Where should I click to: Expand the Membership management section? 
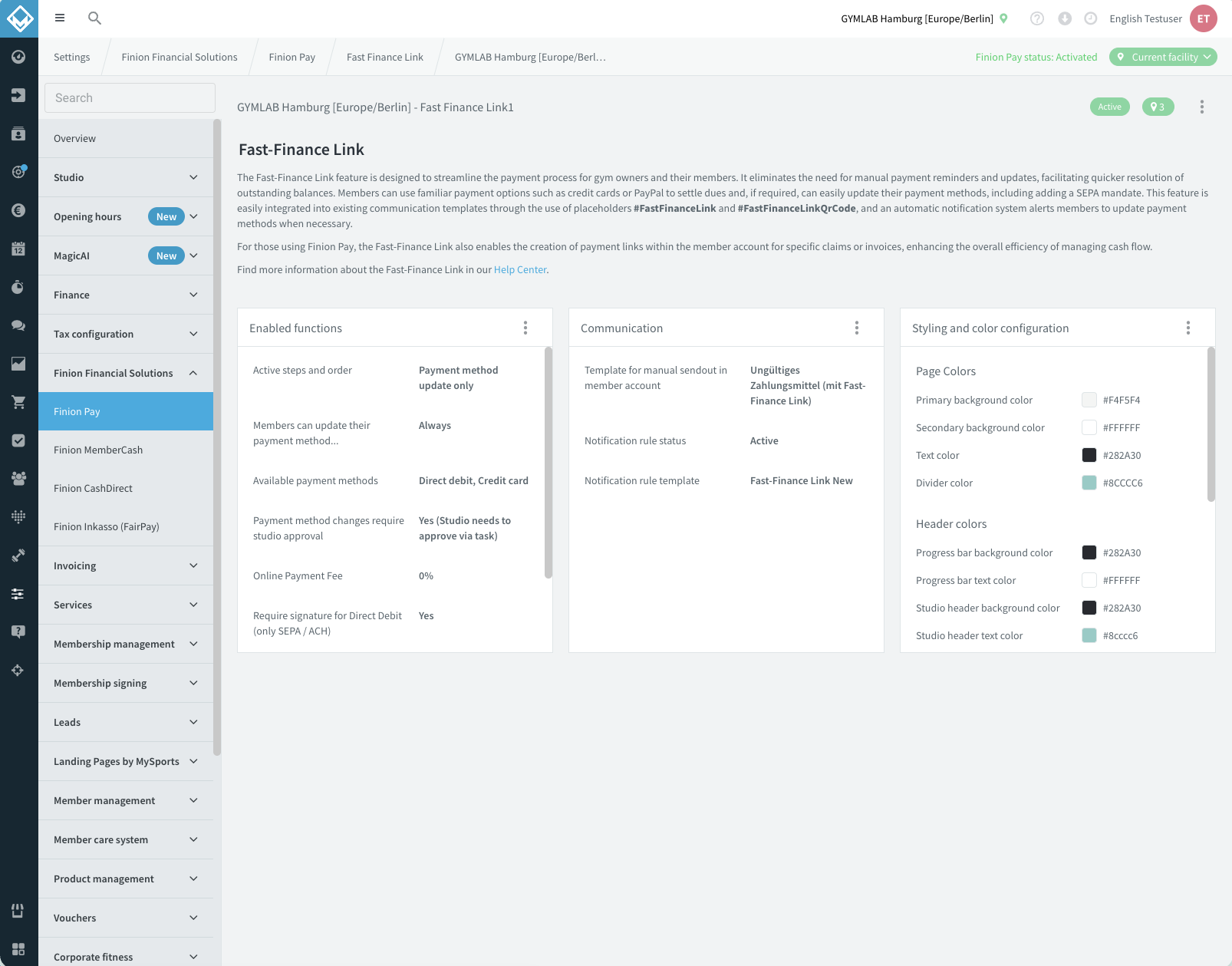126,644
